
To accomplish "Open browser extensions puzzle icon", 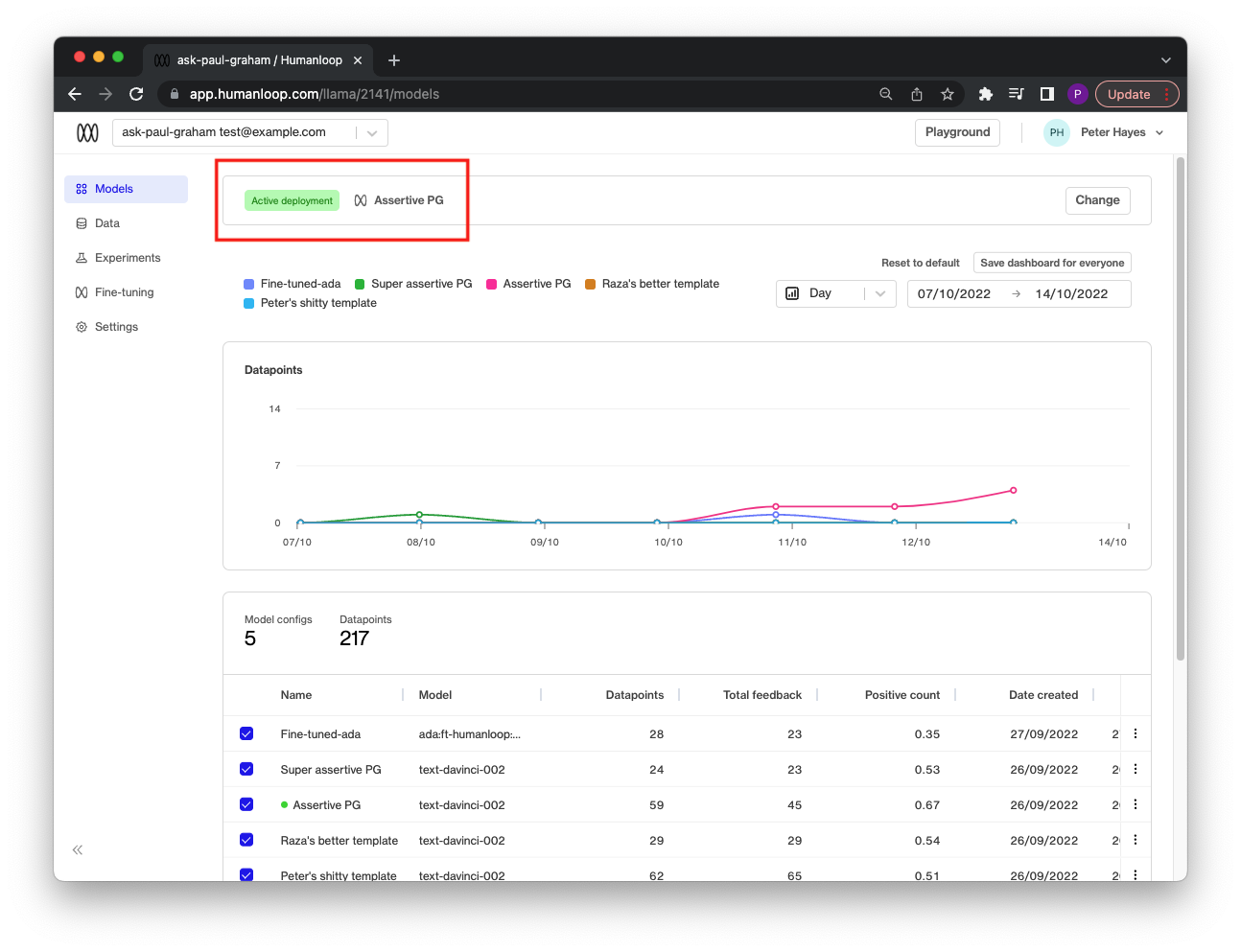I will coord(985,94).
